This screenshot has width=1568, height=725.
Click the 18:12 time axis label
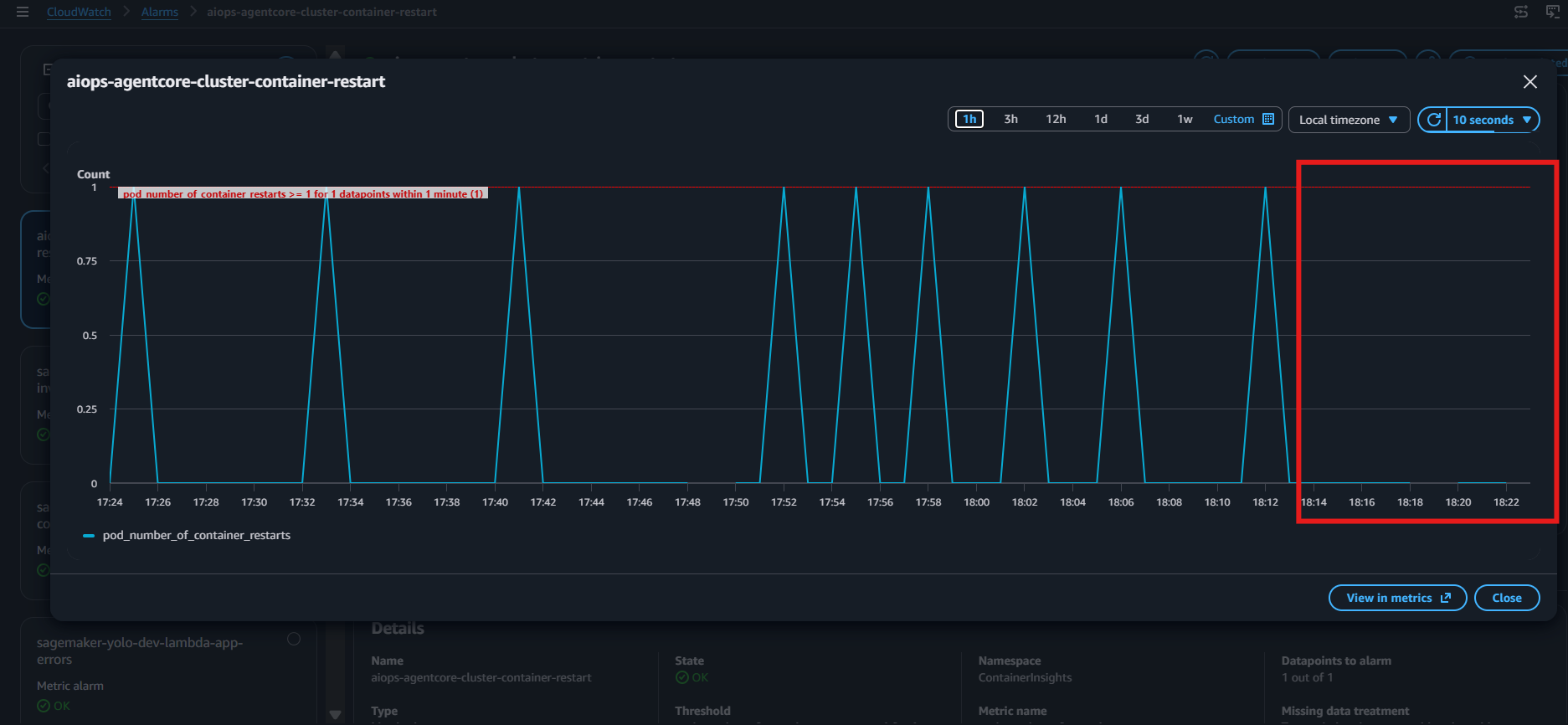1265,502
